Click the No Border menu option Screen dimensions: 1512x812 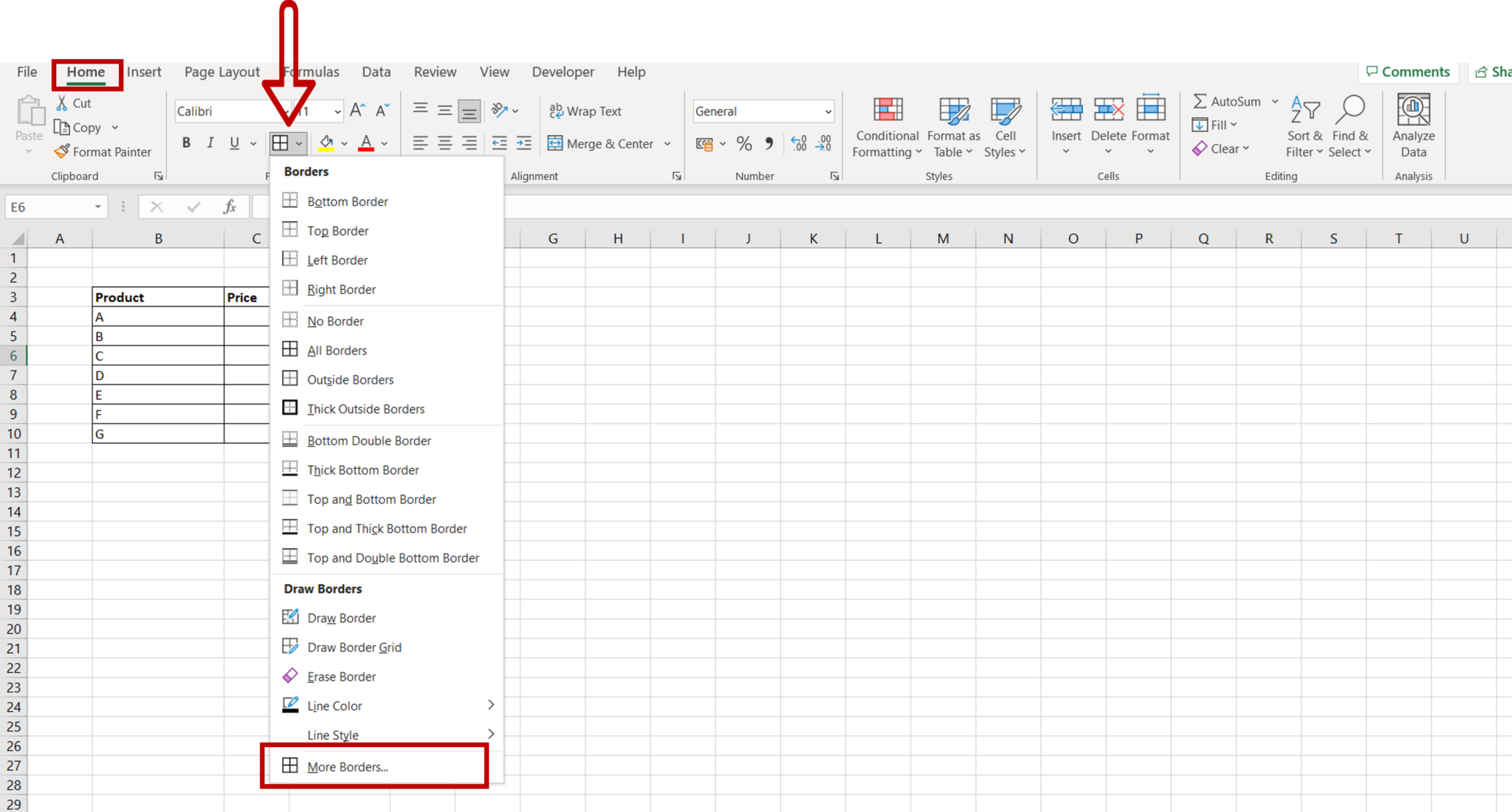(x=336, y=320)
